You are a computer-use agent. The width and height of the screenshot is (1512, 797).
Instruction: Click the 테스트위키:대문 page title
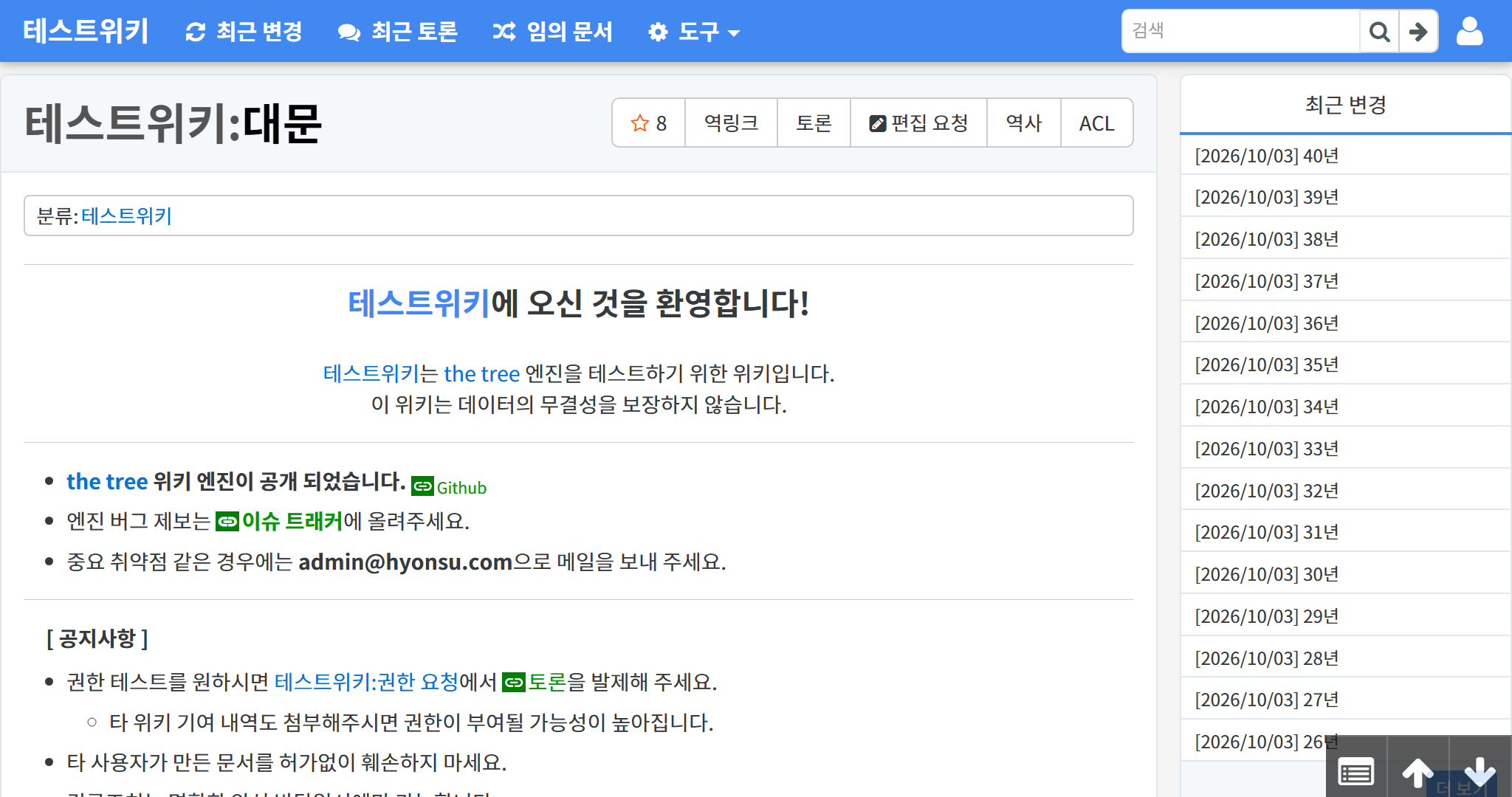tap(173, 123)
